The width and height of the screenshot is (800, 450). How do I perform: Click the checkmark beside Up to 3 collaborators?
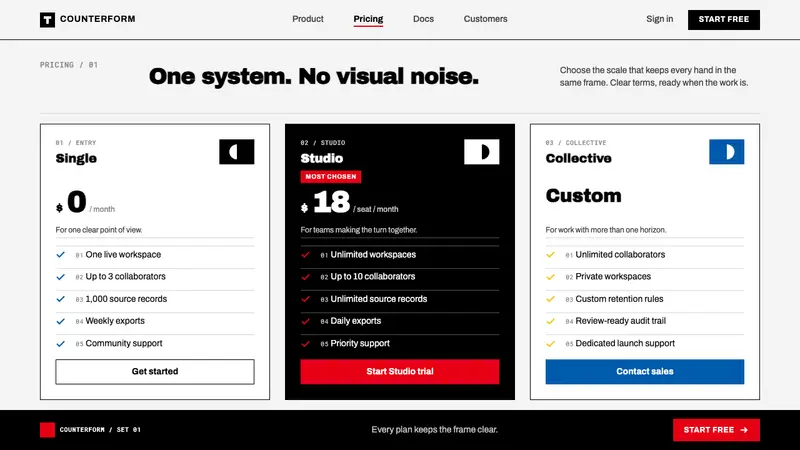(x=61, y=277)
